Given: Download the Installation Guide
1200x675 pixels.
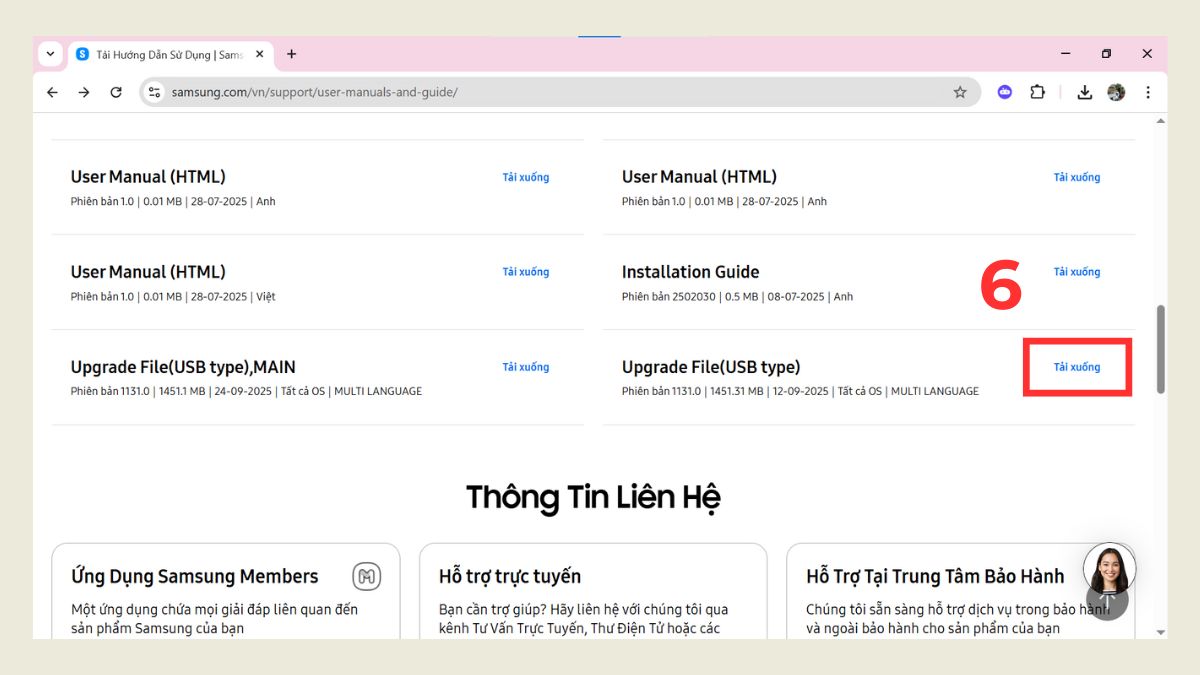Looking at the screenshot, I should point(1077,272).
